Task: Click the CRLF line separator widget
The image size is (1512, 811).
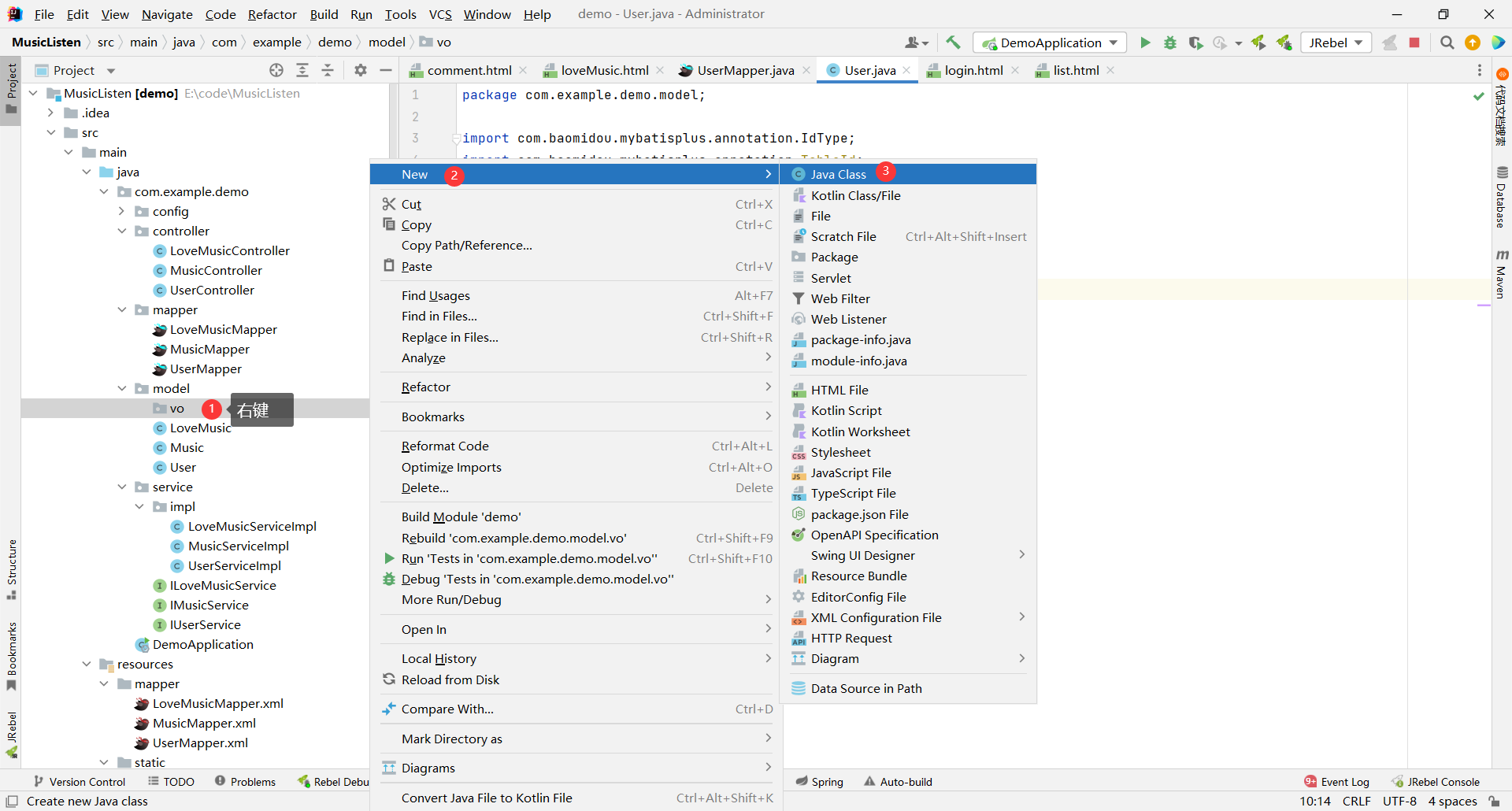Action: point(1356,801)
